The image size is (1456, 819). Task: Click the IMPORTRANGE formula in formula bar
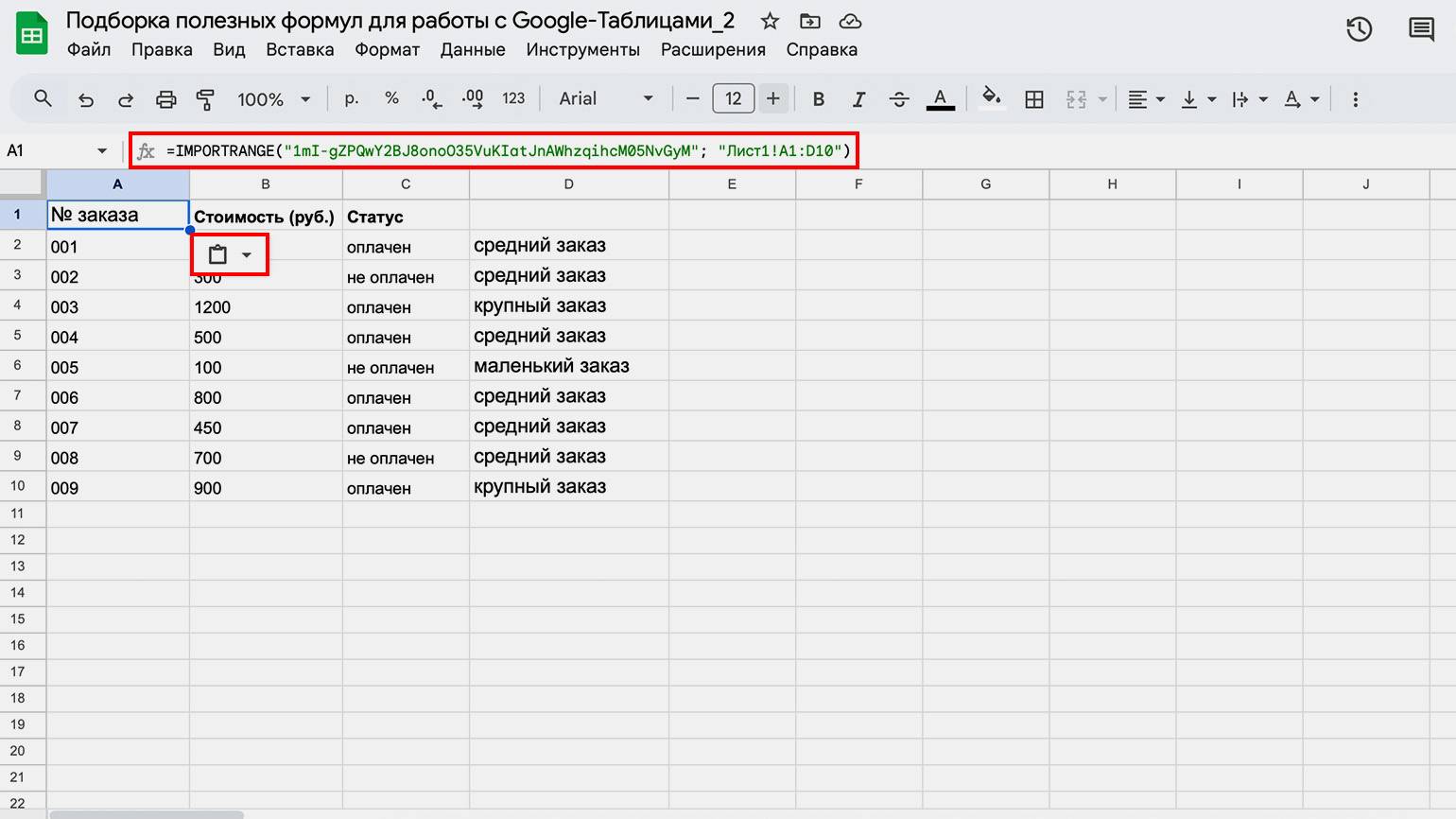coord(509,150)
